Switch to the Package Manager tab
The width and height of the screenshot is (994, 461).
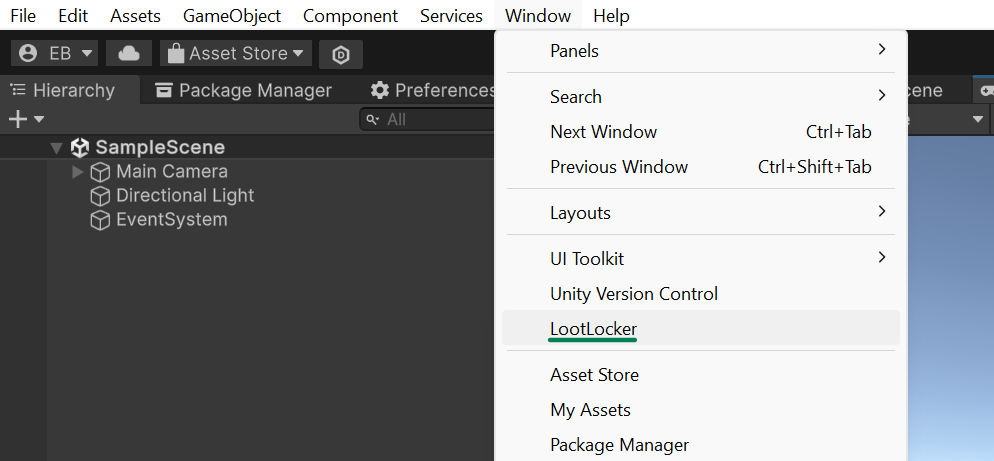243,90
